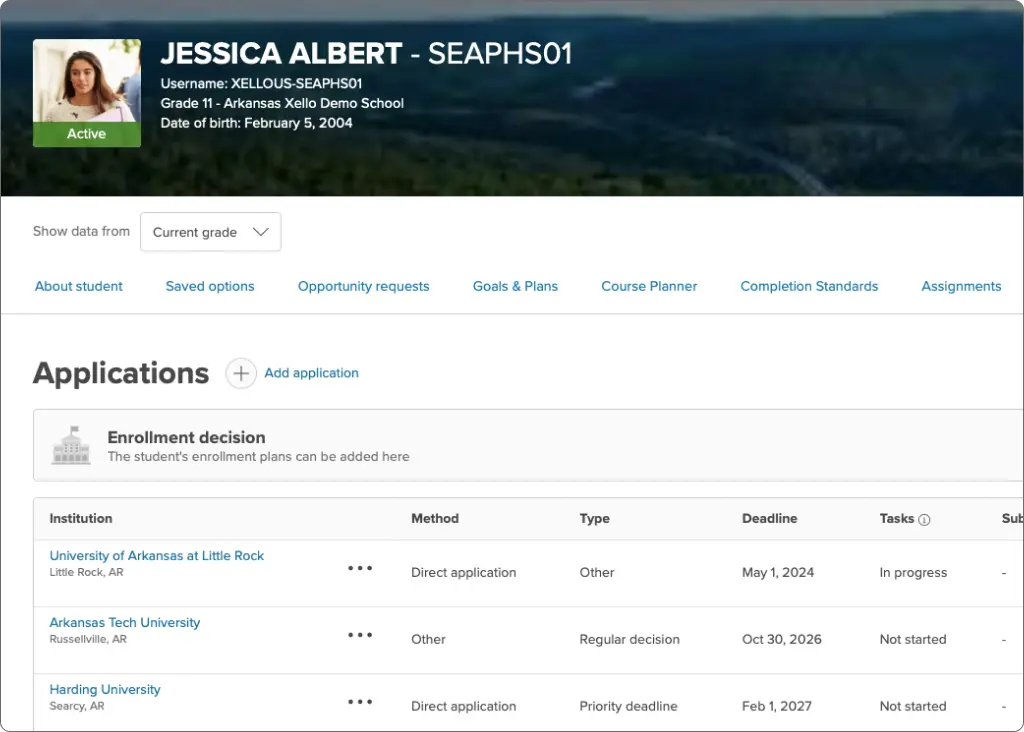Screen dimensions: 1024x732
Task: Open options menu for Harding University
Action: click(360, 702)
